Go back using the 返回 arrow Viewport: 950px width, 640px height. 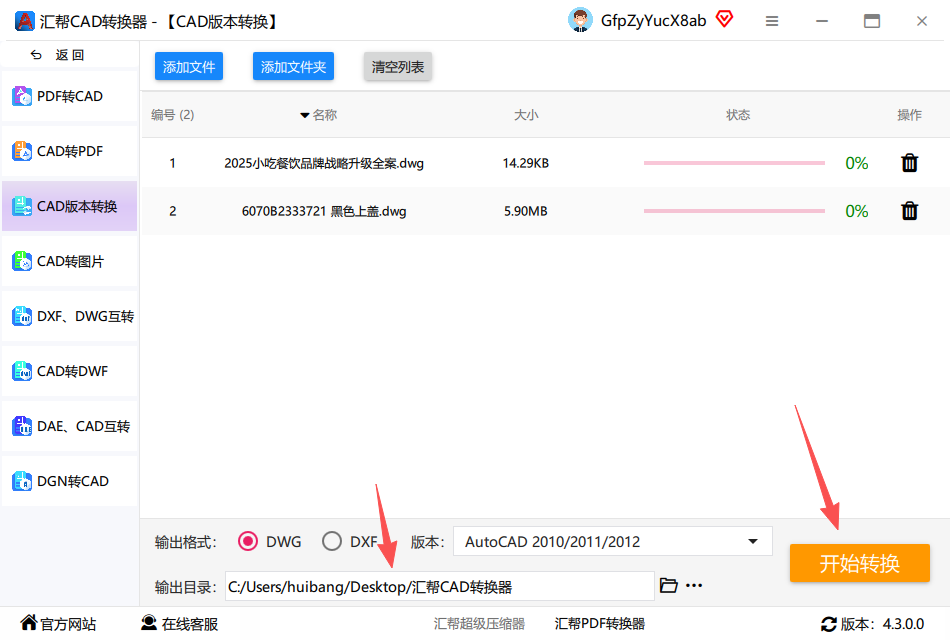click(x=36, y=55)
